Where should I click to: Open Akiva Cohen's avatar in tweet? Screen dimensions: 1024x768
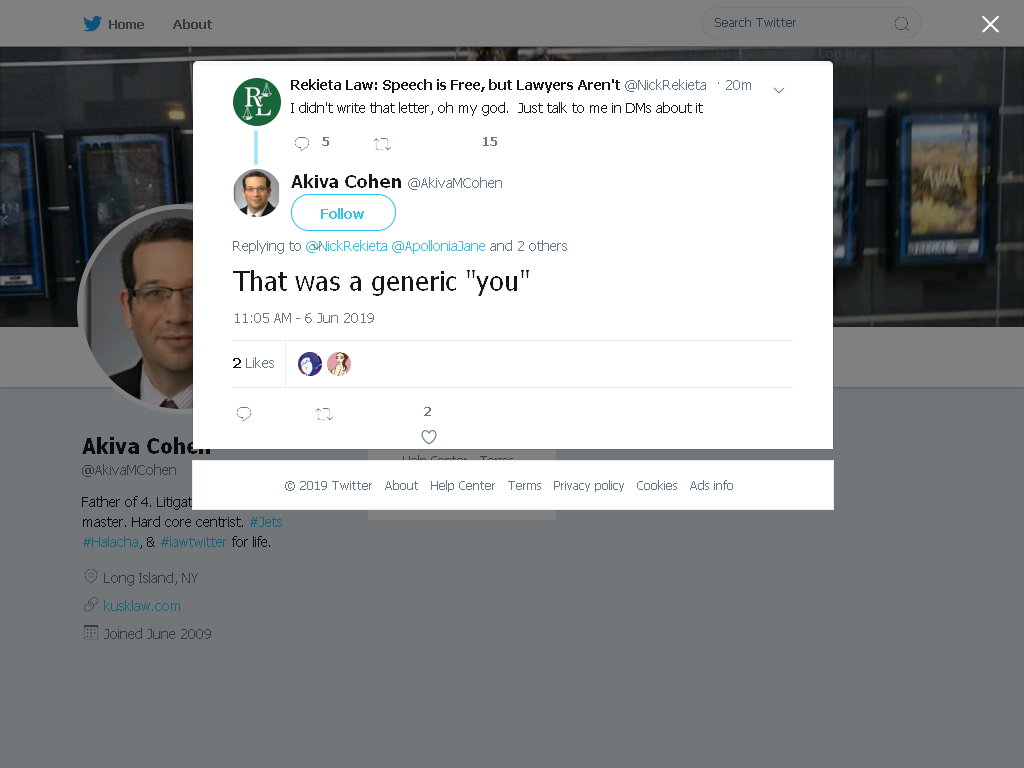click(x=257, y=193)
